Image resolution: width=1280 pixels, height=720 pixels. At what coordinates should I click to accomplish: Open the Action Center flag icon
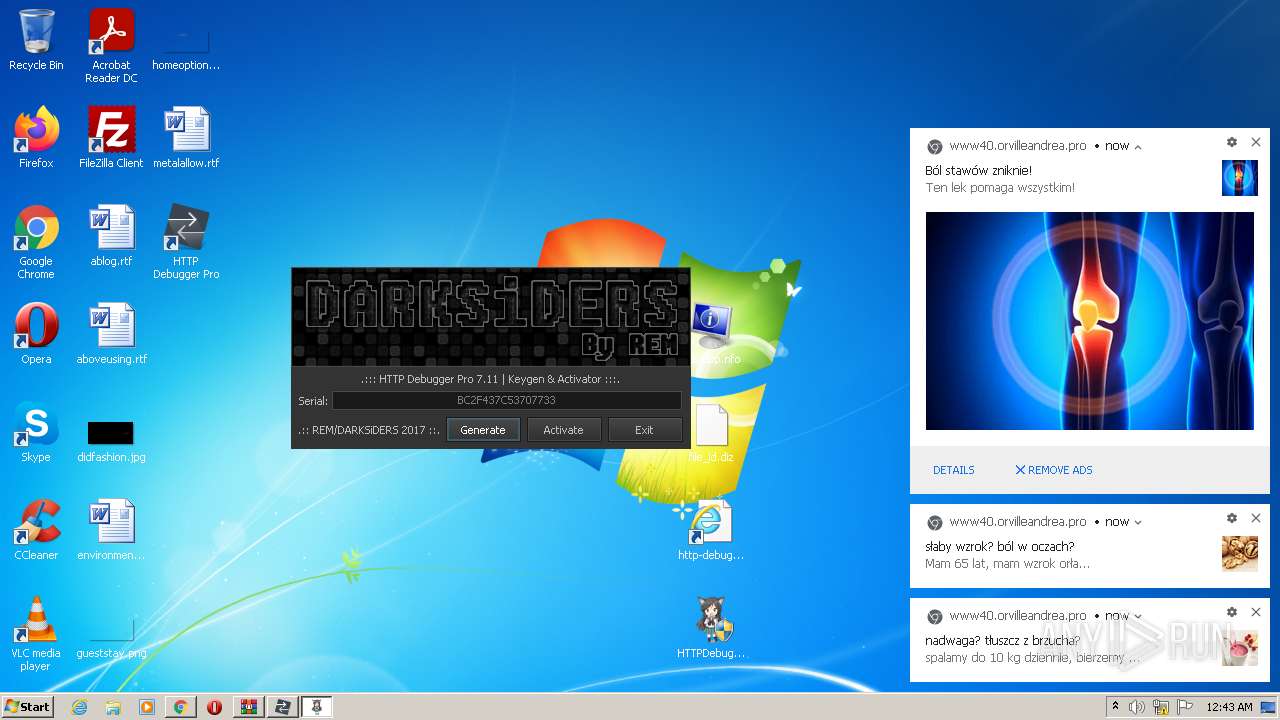(x=1185, y=707)
